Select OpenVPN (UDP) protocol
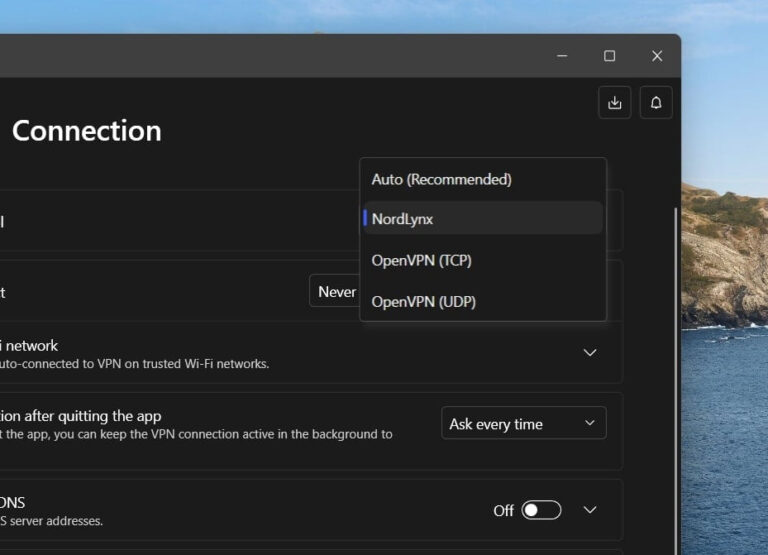The image size is (768, 555). click(483, 302)
